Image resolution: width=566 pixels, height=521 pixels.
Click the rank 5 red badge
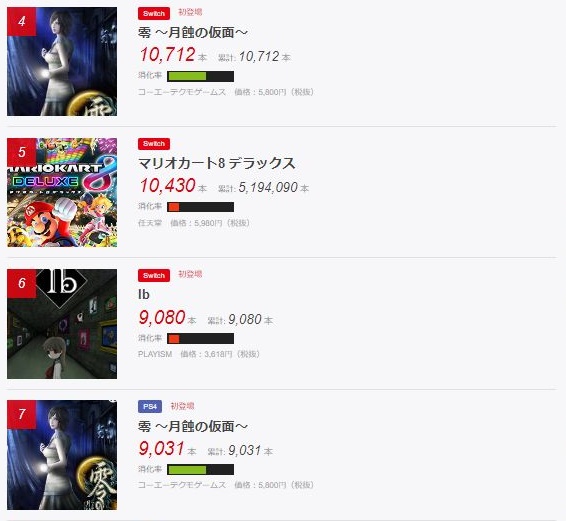tap(22, 152)
